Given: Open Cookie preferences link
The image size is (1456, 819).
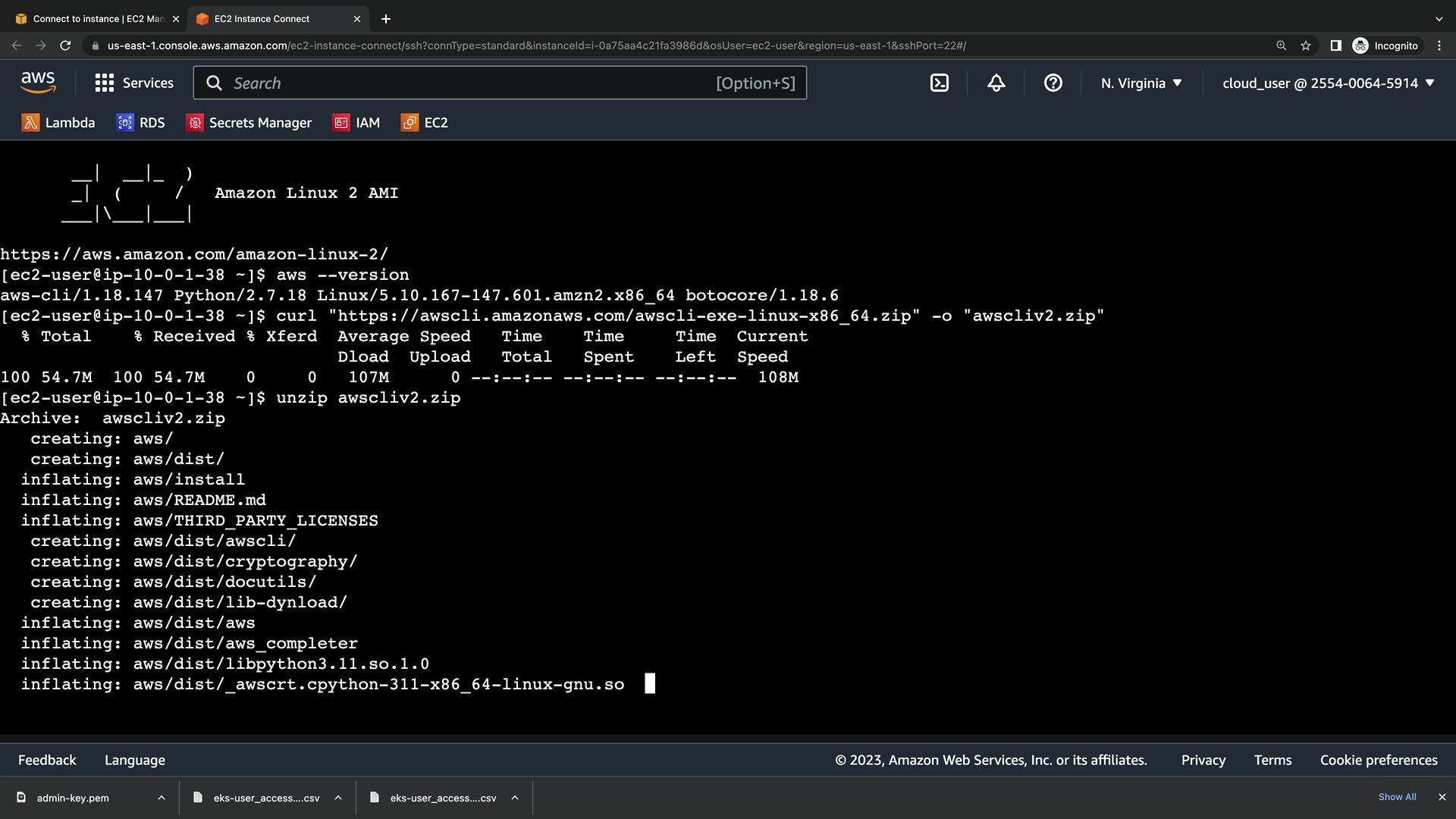Looking at the screenshot, I should [1378, 760].
